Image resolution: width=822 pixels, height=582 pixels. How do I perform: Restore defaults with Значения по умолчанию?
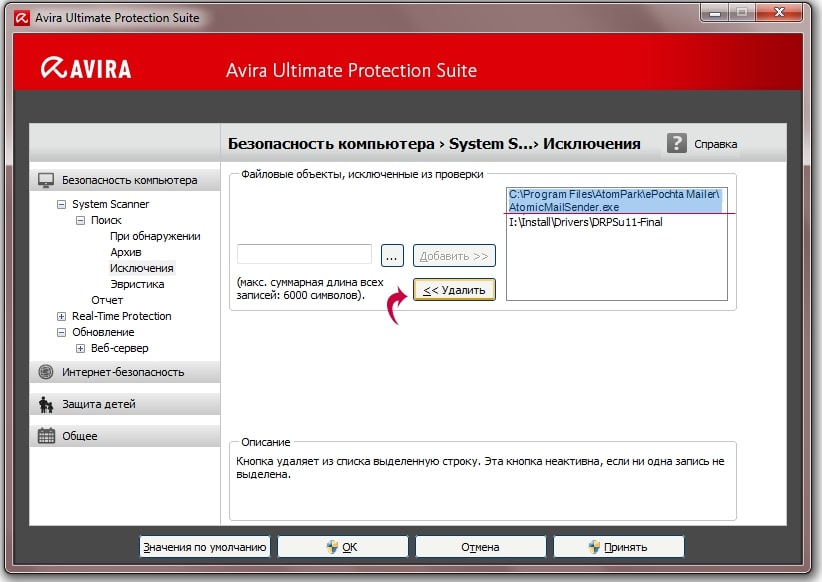(204, 547)
